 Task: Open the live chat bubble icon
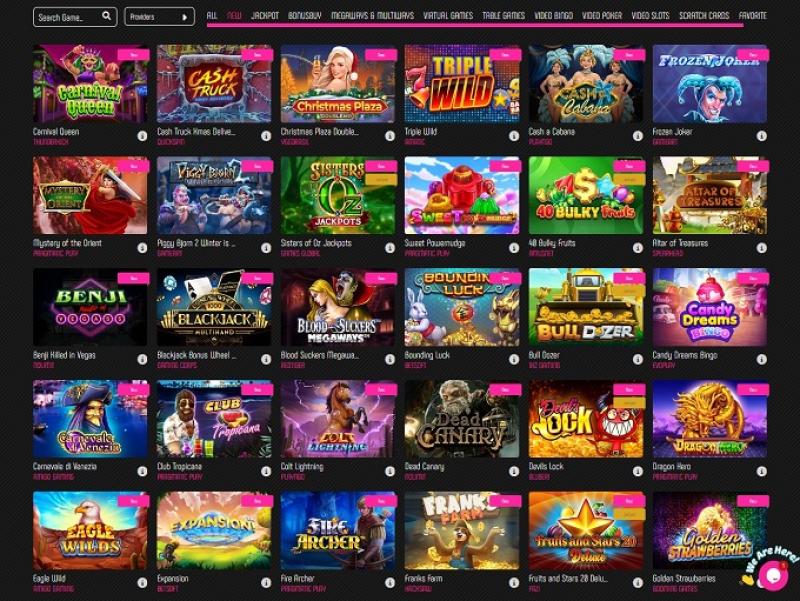point(773,575)
